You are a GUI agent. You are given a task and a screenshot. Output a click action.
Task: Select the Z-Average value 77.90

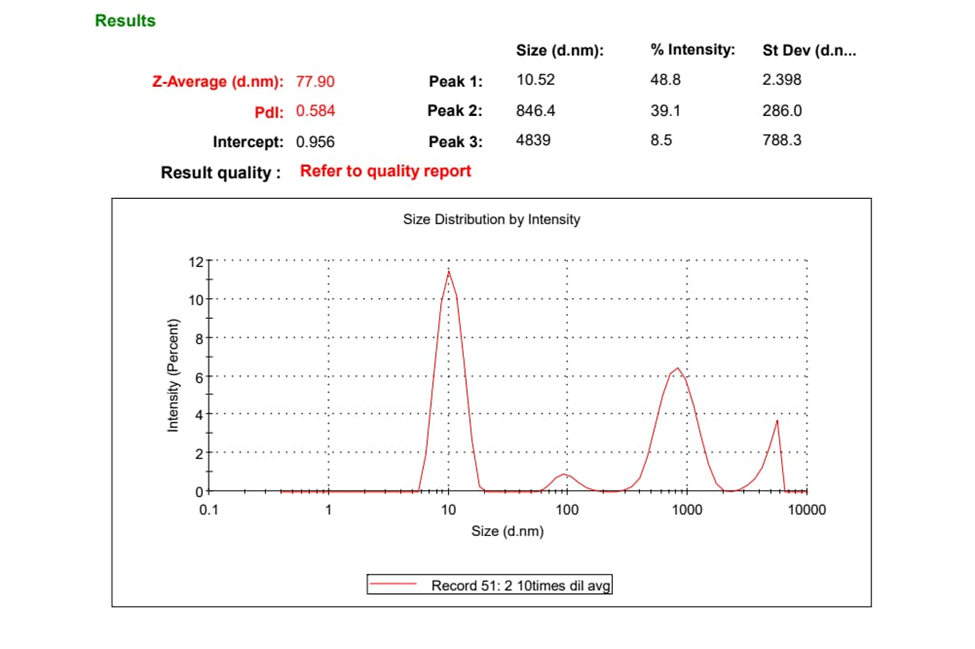315,81
